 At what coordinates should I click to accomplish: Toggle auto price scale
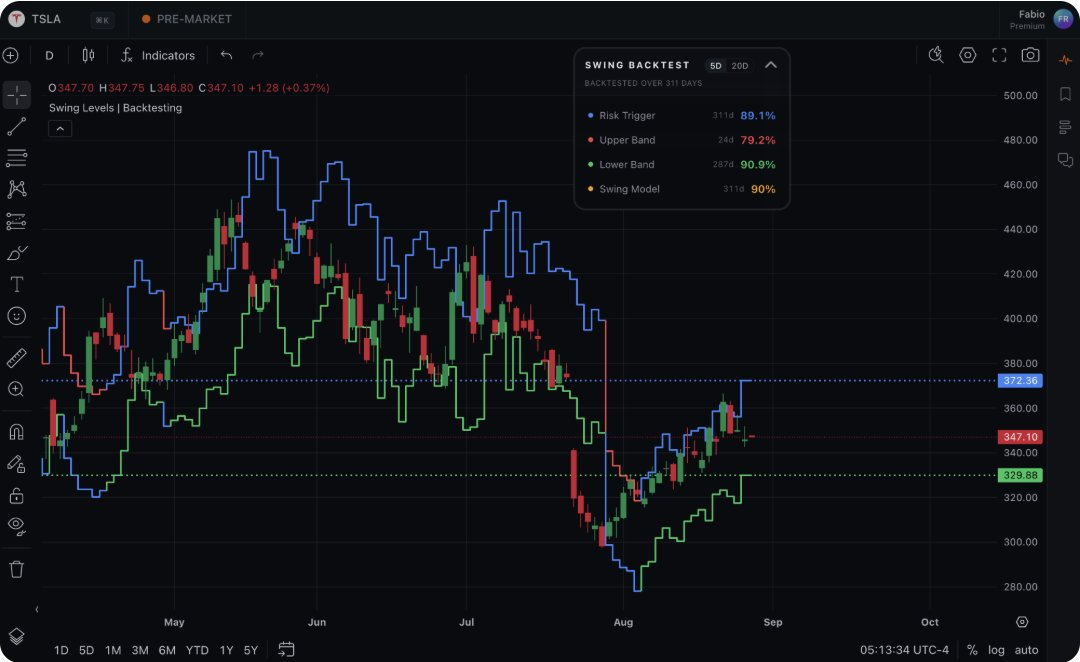(1026, 650)
